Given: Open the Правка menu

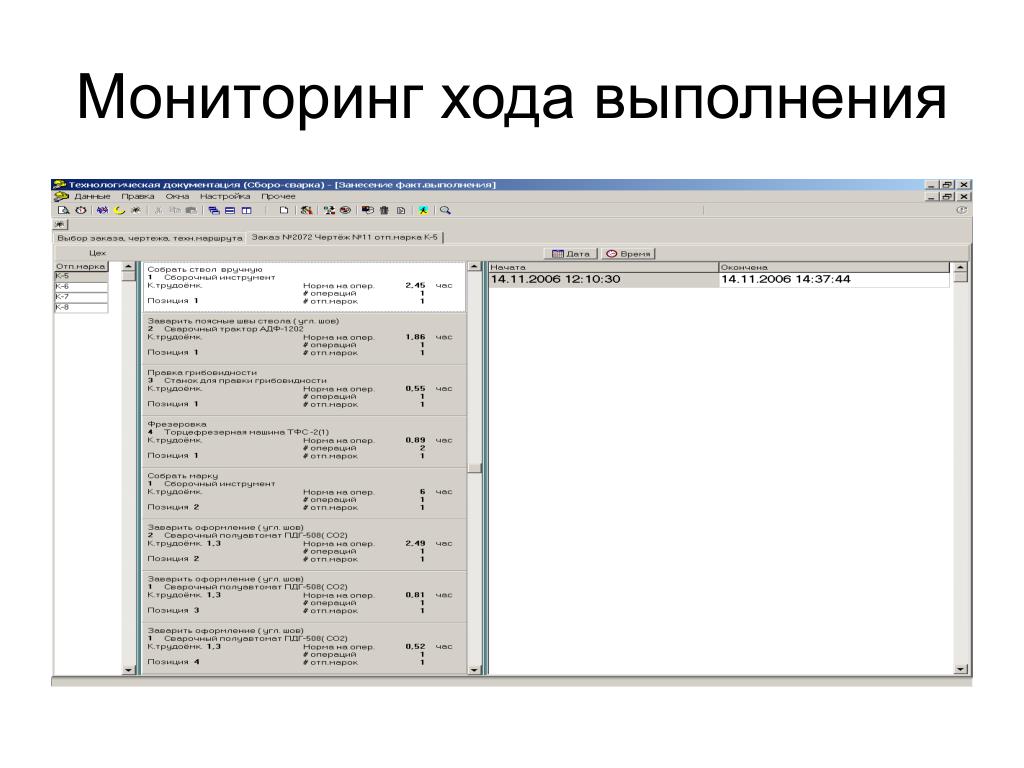Looking at the screenshot, I should pyautogui.click(x=138, y=196).
